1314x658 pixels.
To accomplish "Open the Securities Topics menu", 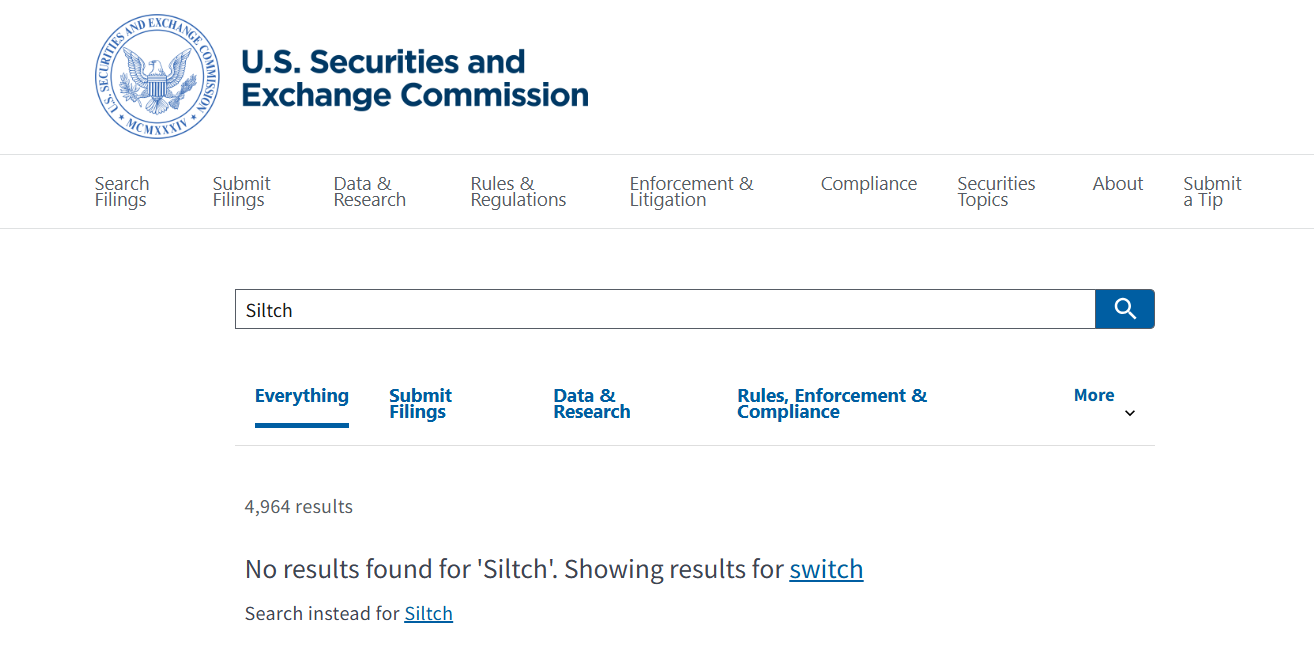I will pyautogui.click(x=995, y=192).
